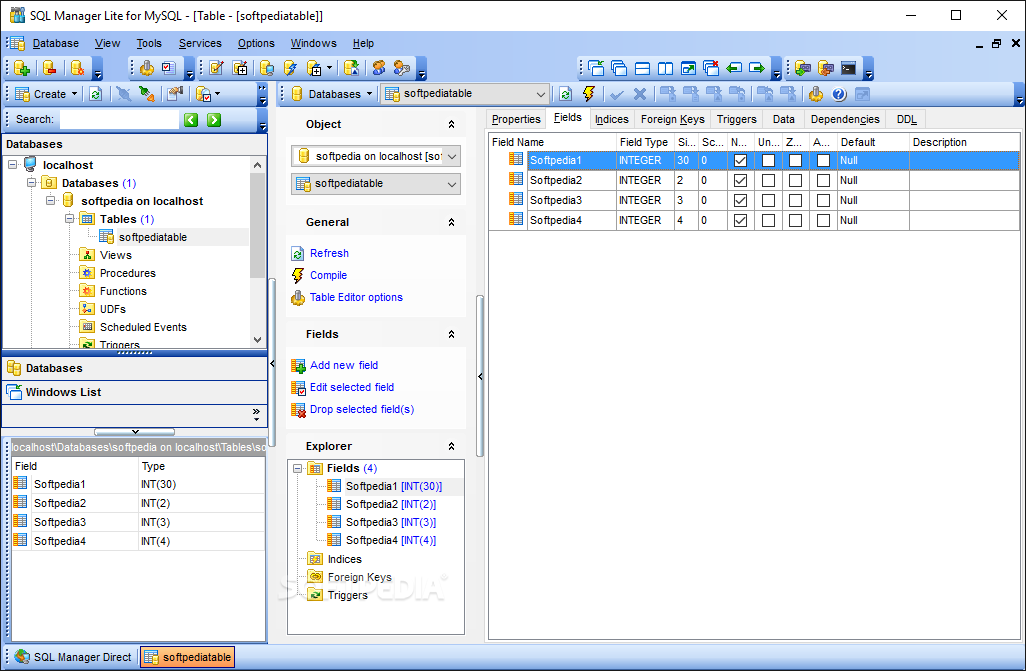This screenshot has width=1026, height=671.
Task: Open the Services menu
Action: click(x=200, y=43)
